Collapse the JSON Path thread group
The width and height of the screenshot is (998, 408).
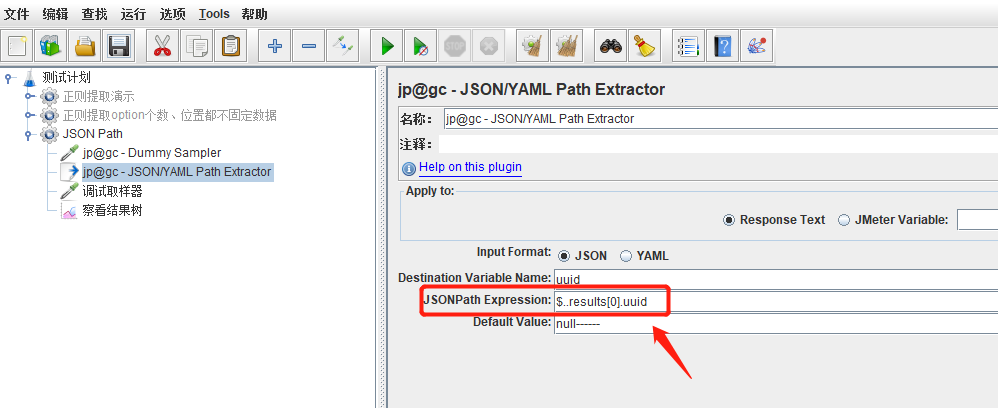tap(29, 135)
